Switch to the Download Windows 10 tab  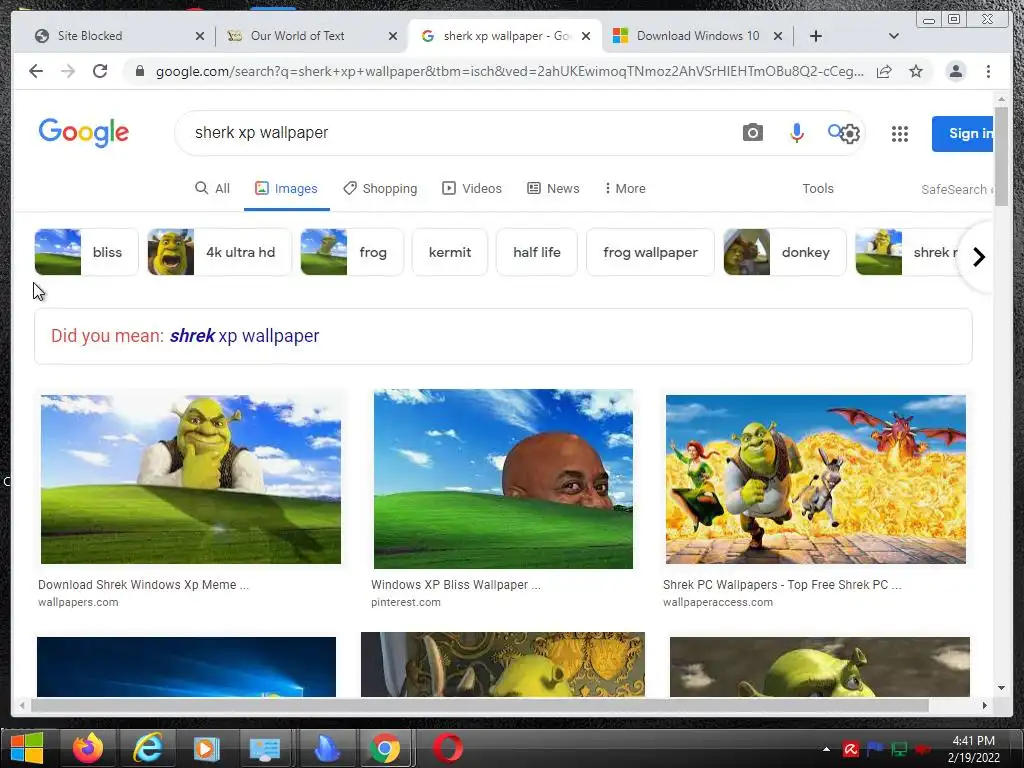[697, 36]
